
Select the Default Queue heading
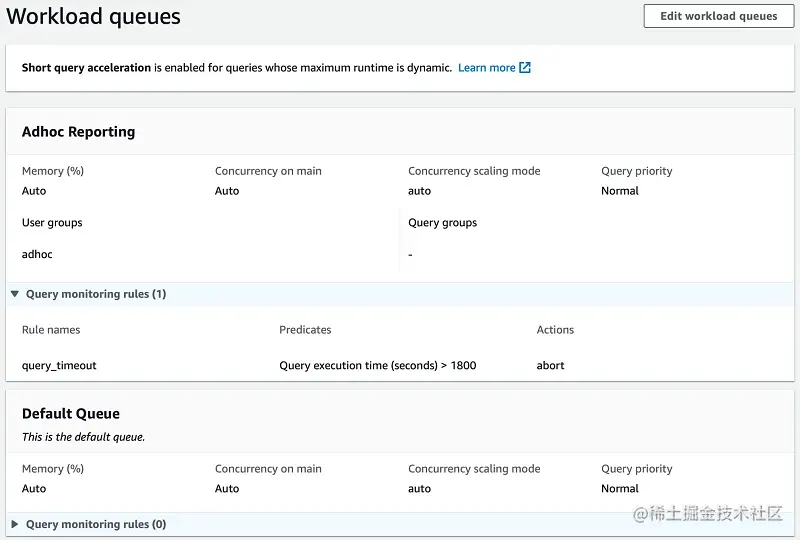70,414
